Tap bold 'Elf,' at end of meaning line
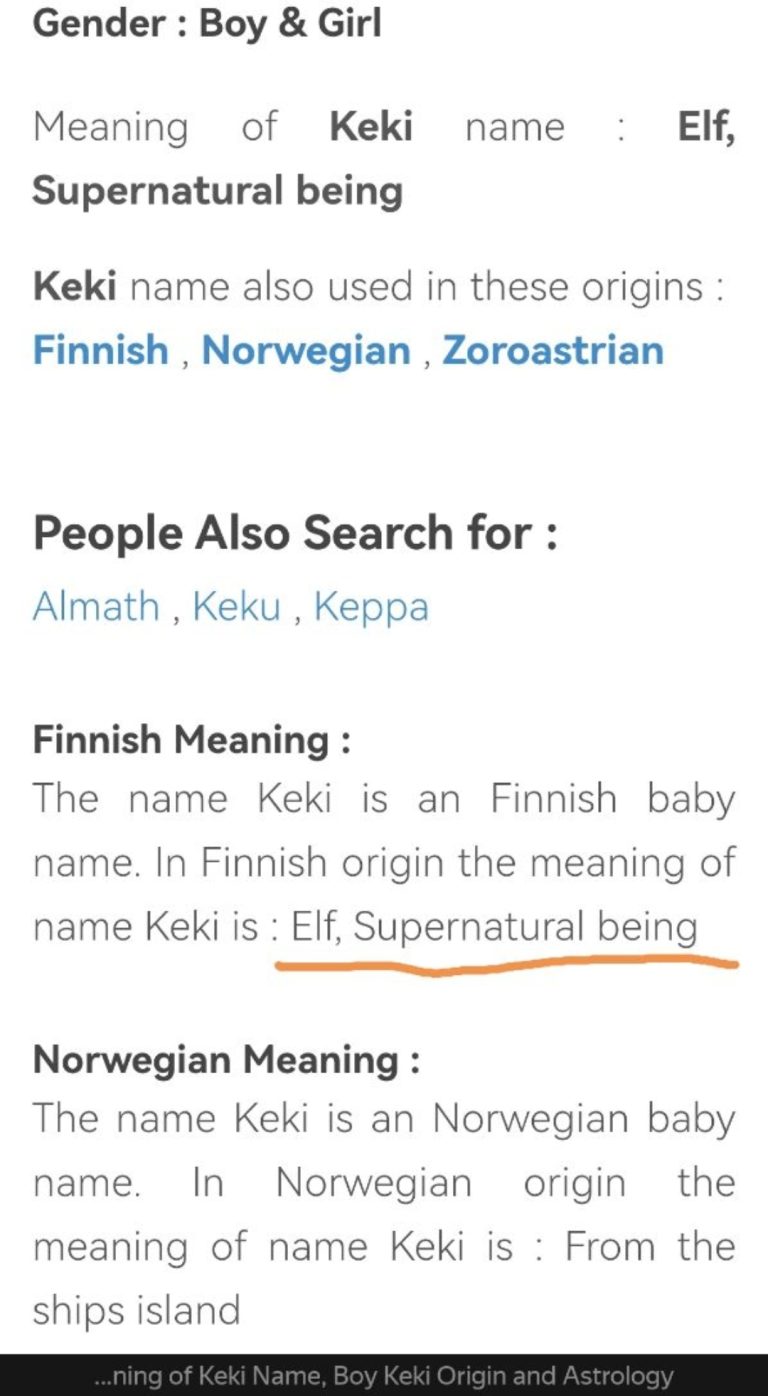This screenshot has width=768, height=1396. pyautogui.click(x=706, y=128)
